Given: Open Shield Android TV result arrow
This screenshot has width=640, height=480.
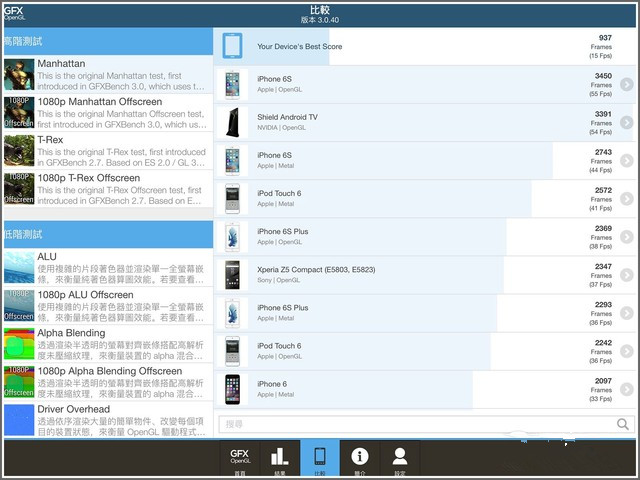Looking at the screenshot, I should [x=626, y=122].
